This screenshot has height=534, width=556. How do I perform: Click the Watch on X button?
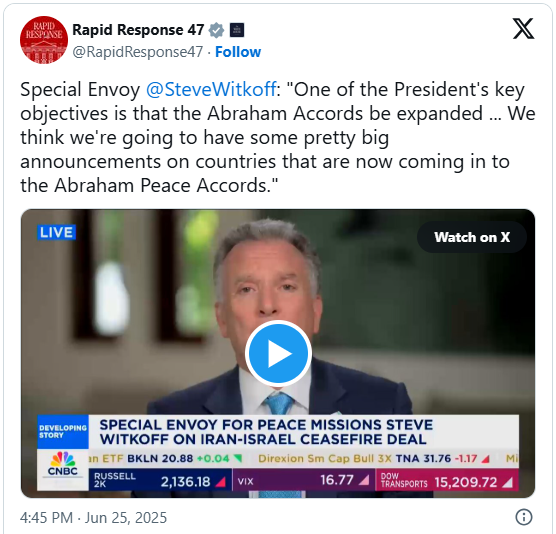coord(472,237)
